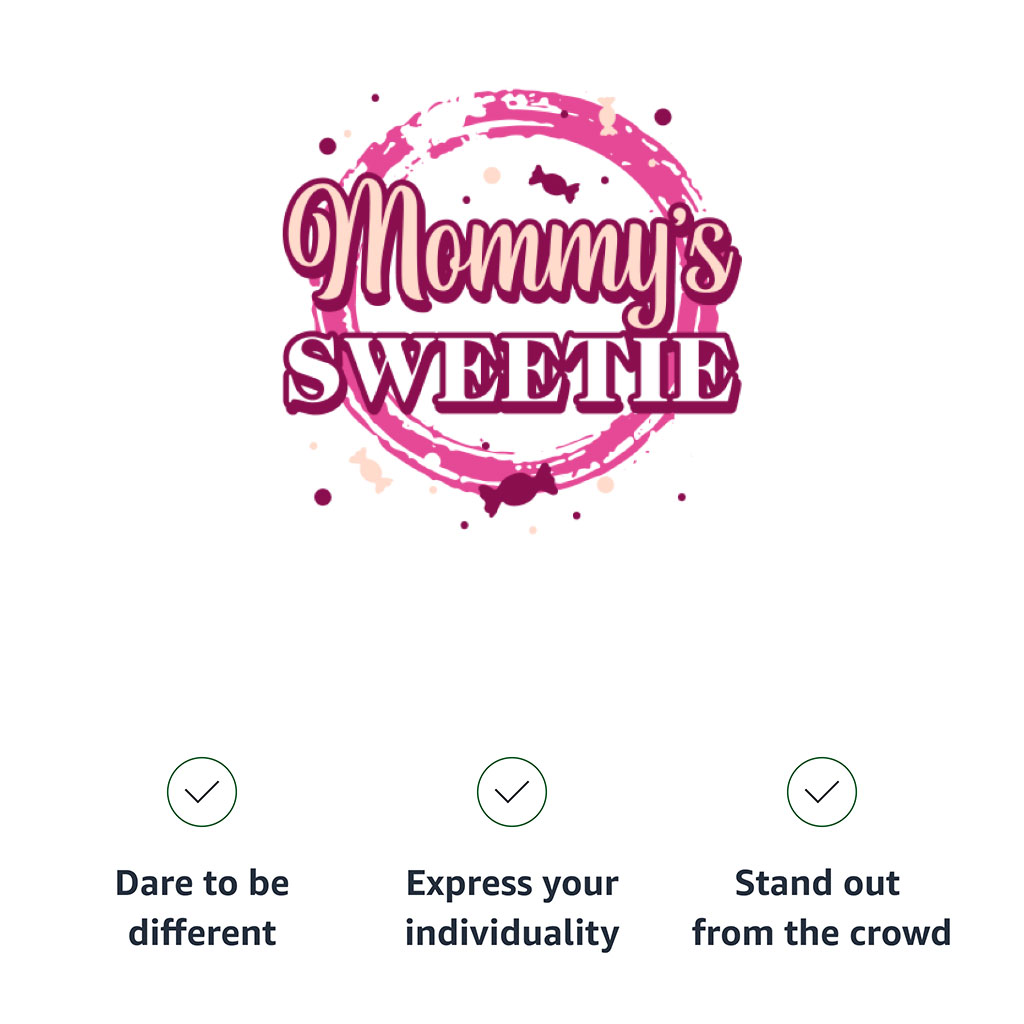This screenshot has width=1024, height=1024.
Task: Click the peach dot left of the top dark candy
Action: [491, 176]
